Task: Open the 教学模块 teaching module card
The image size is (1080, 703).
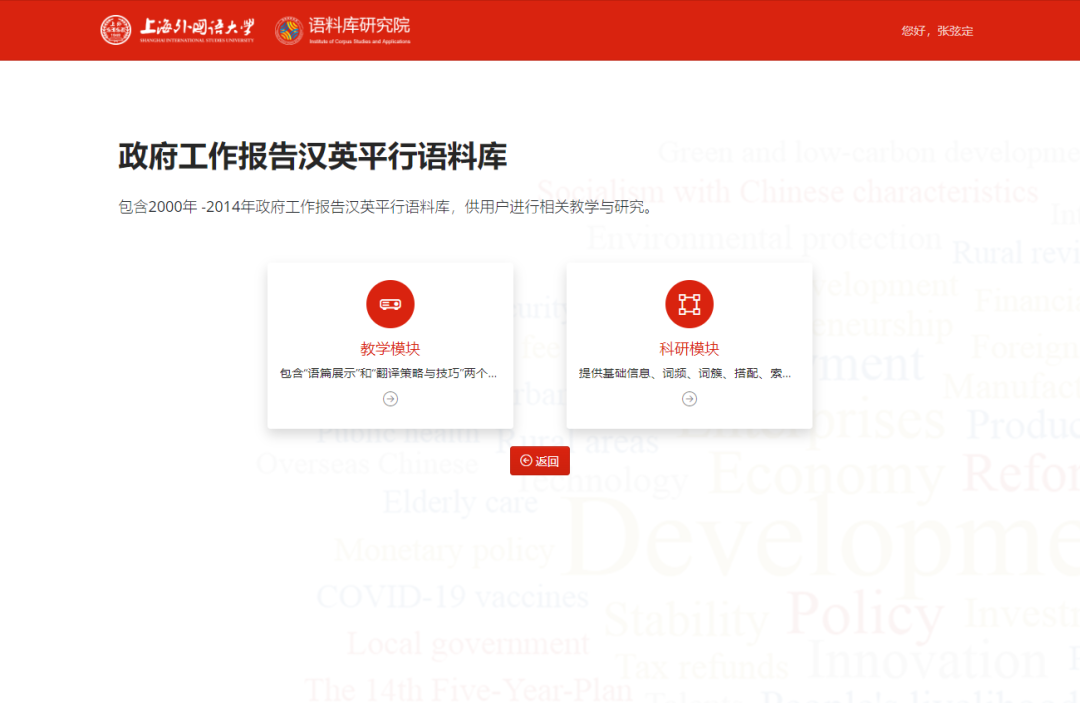Action: [390, 345]
